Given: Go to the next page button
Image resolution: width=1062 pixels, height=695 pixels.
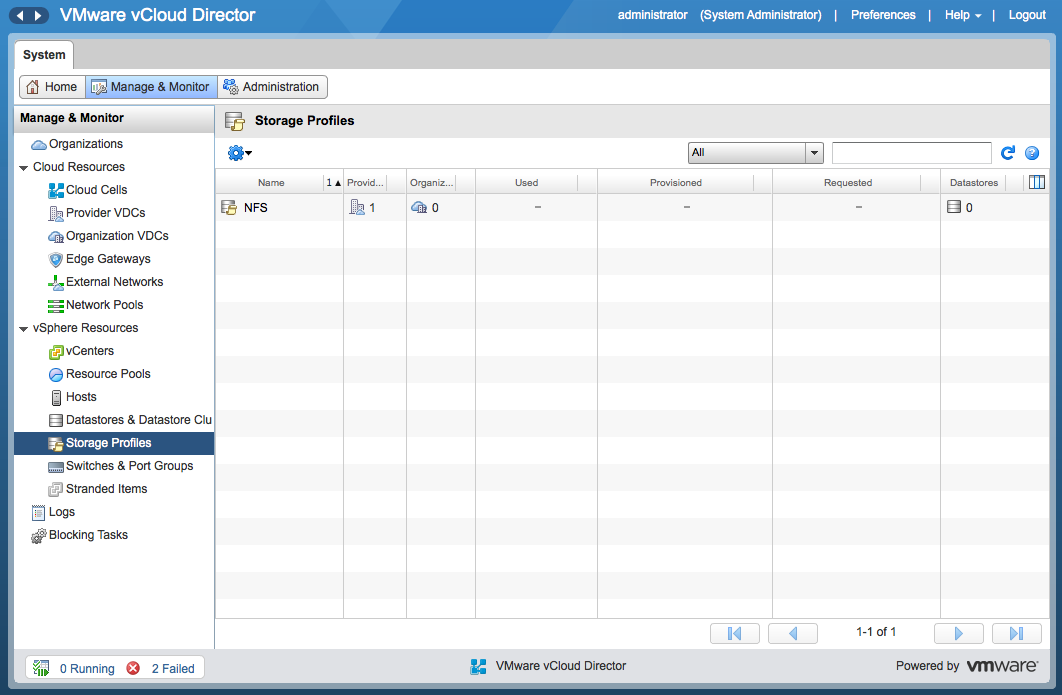Looking at the screenshot, I should coord(958,633).
